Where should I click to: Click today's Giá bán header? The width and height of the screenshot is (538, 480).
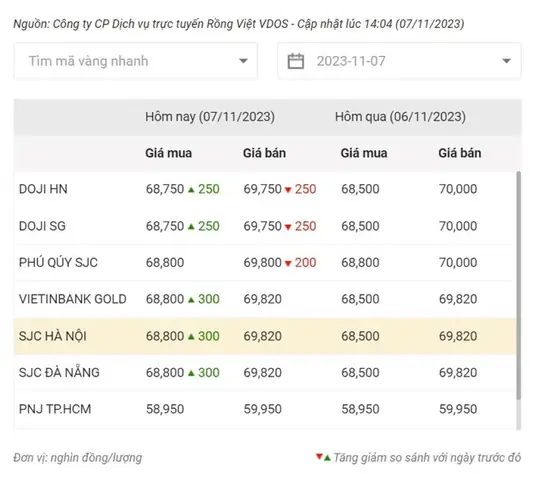click(264, 153)
